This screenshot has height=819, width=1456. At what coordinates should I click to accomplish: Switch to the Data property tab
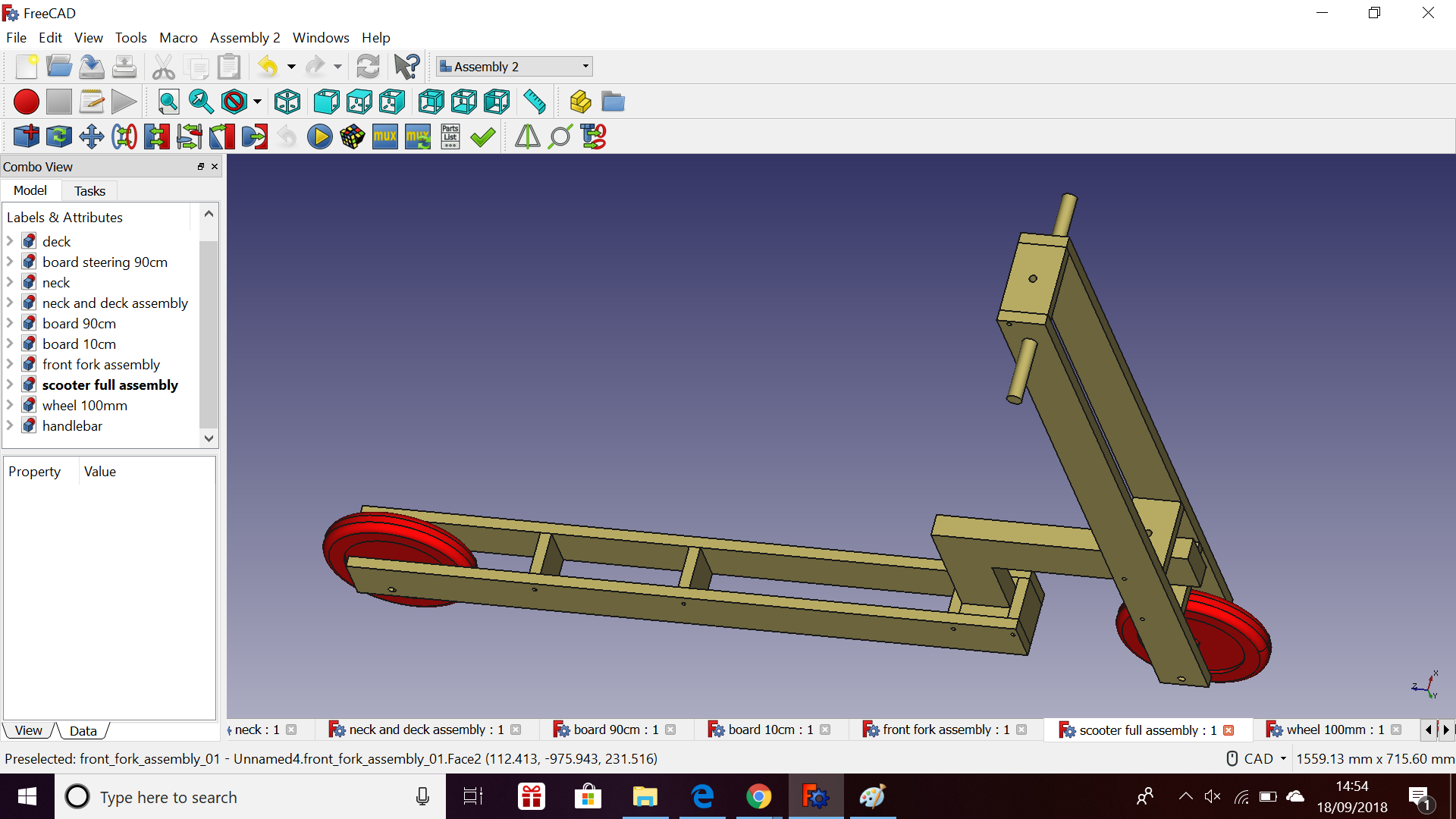tap(83, 730)
